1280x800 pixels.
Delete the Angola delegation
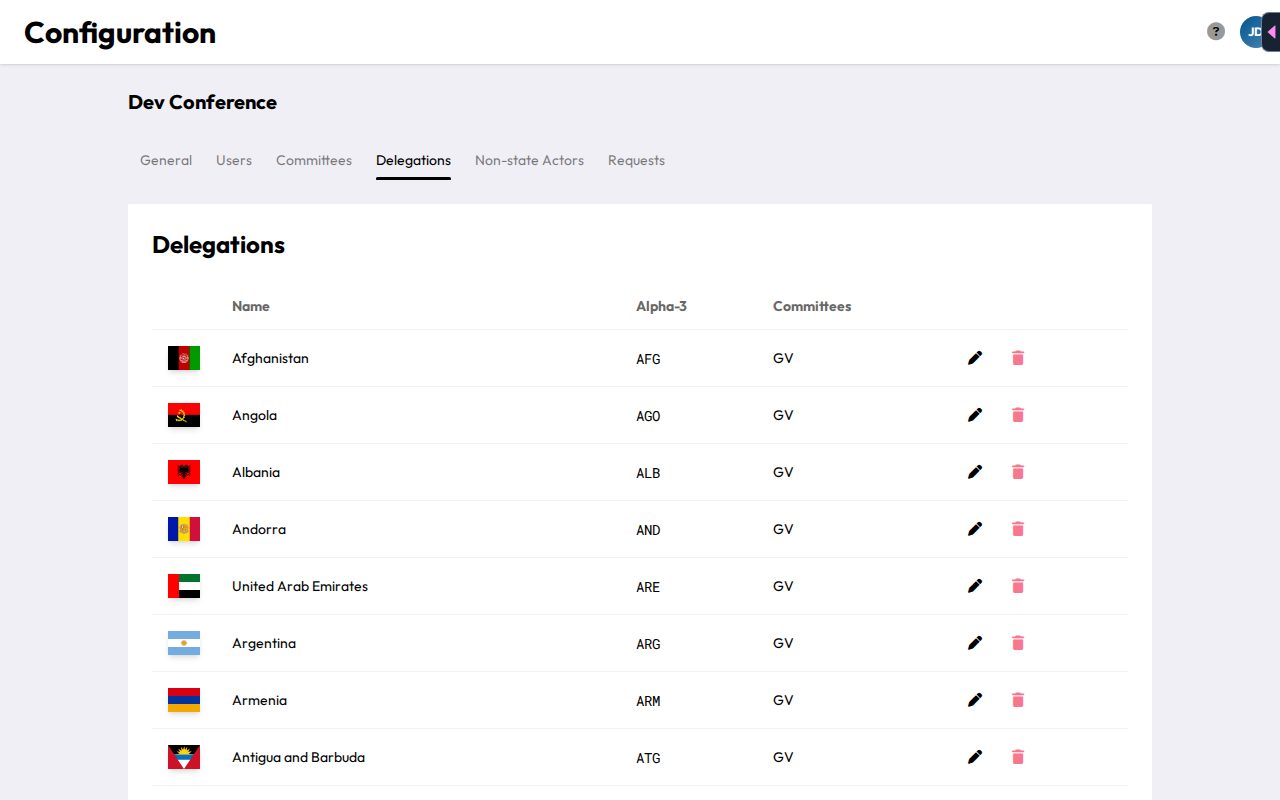(1018, 415)
